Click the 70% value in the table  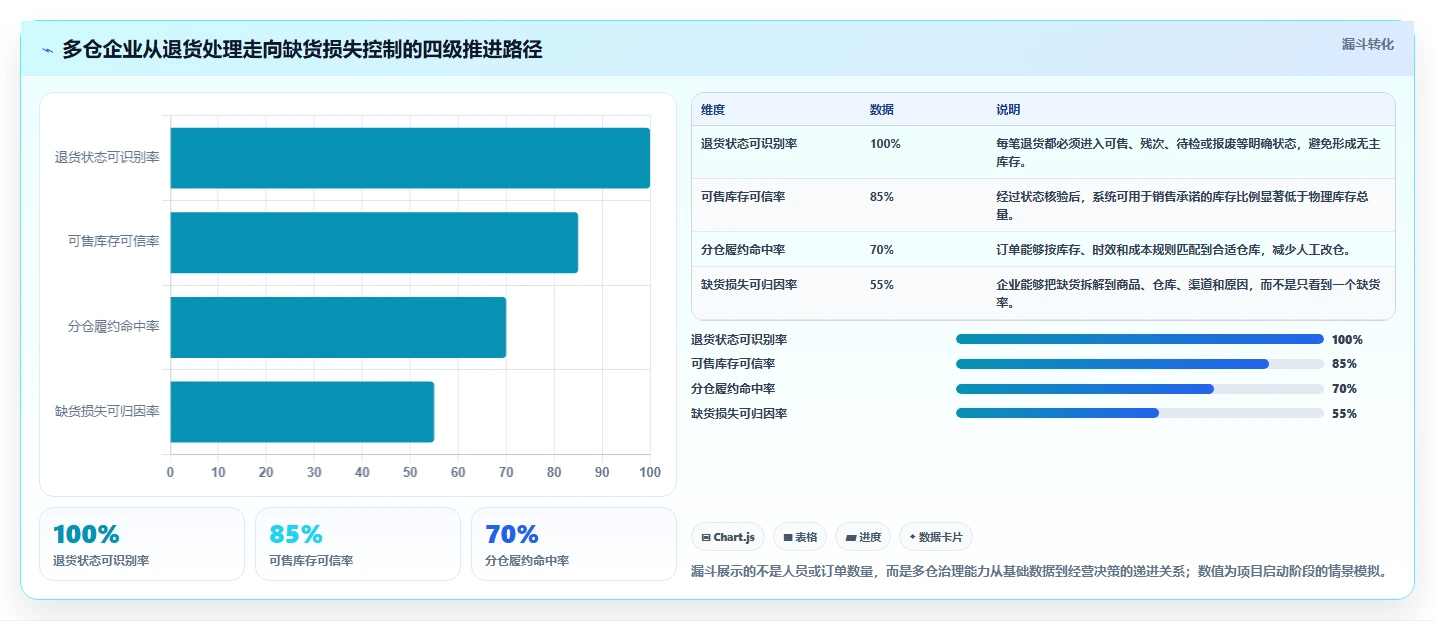pyautogui.click(x=882, y=250)
